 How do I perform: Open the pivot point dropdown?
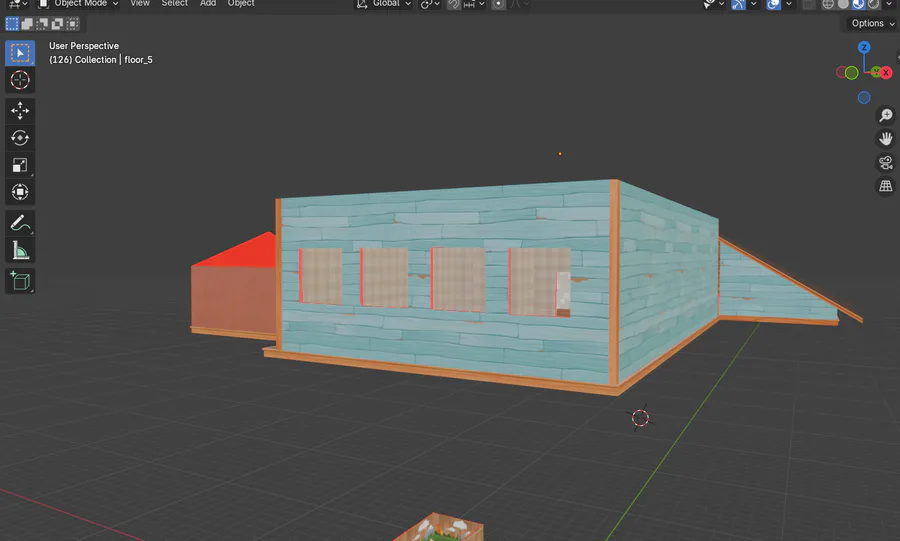pos(430,4)
